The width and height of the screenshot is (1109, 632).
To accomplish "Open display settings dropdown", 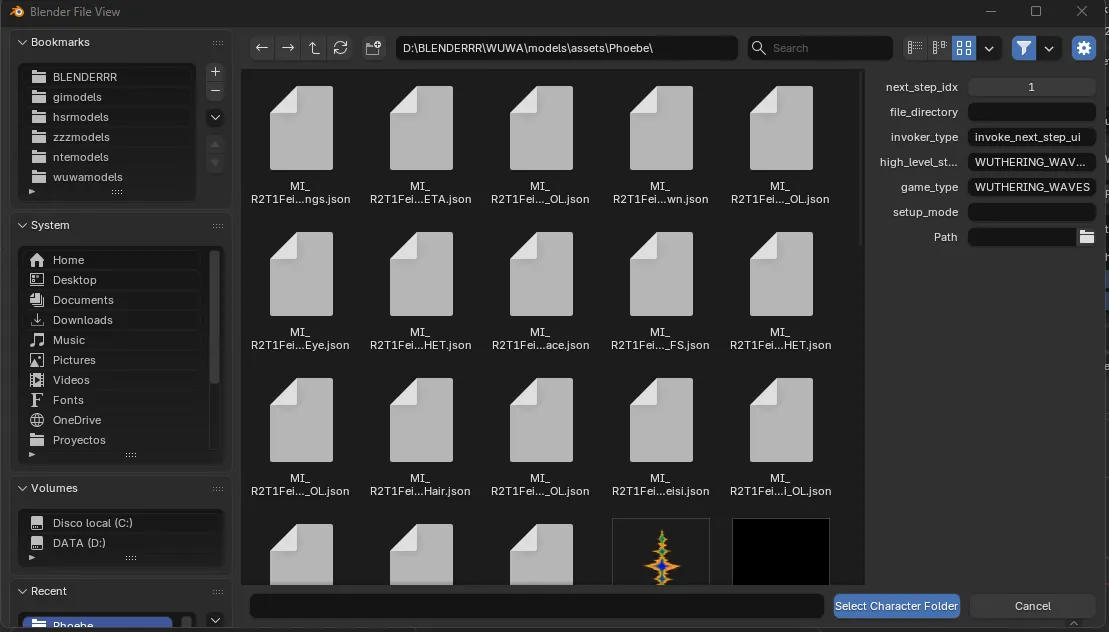I will (989, 48).
